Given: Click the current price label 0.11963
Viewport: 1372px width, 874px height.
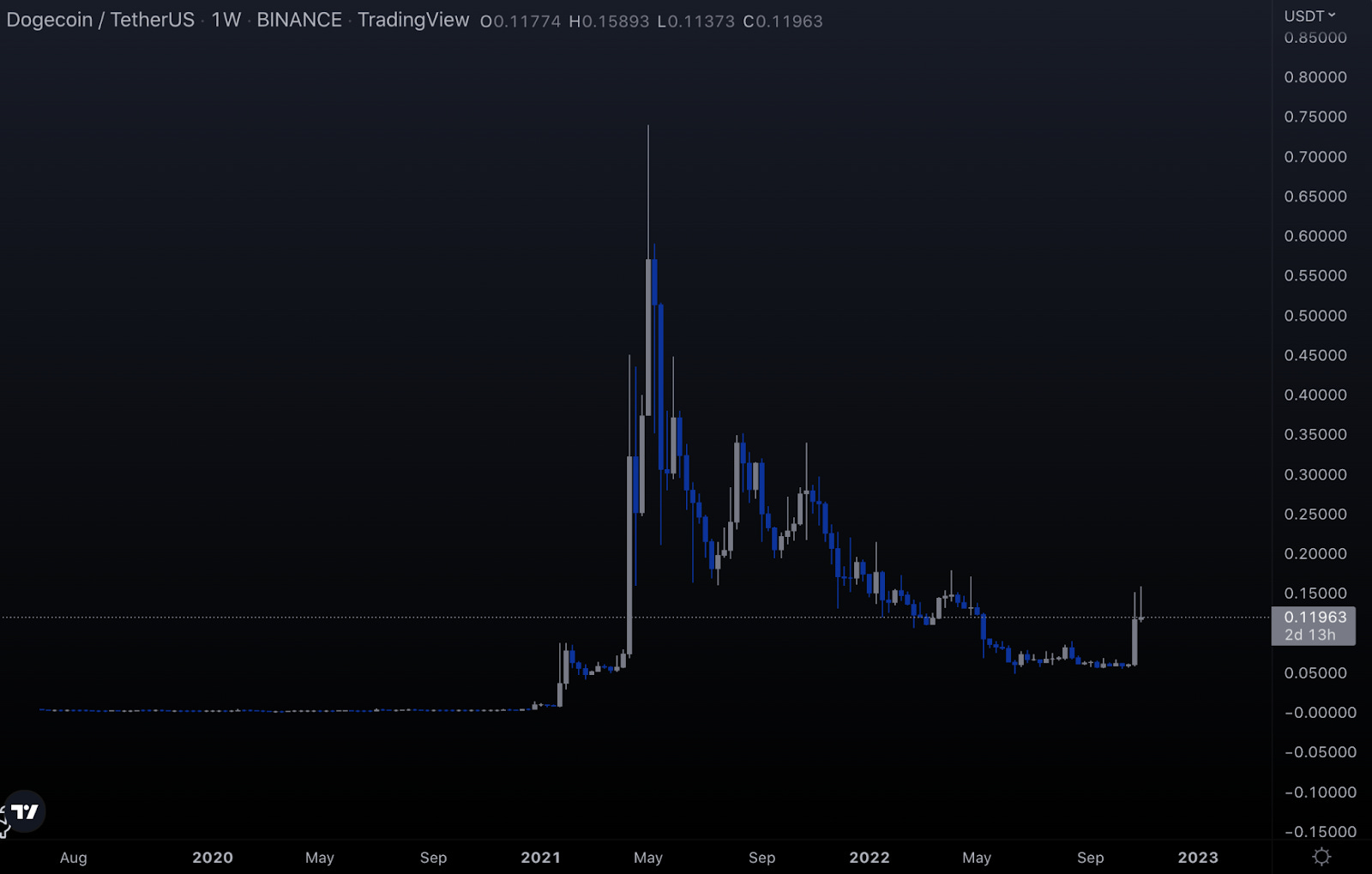Looking at the screenshot, I should coord(1315,618).
